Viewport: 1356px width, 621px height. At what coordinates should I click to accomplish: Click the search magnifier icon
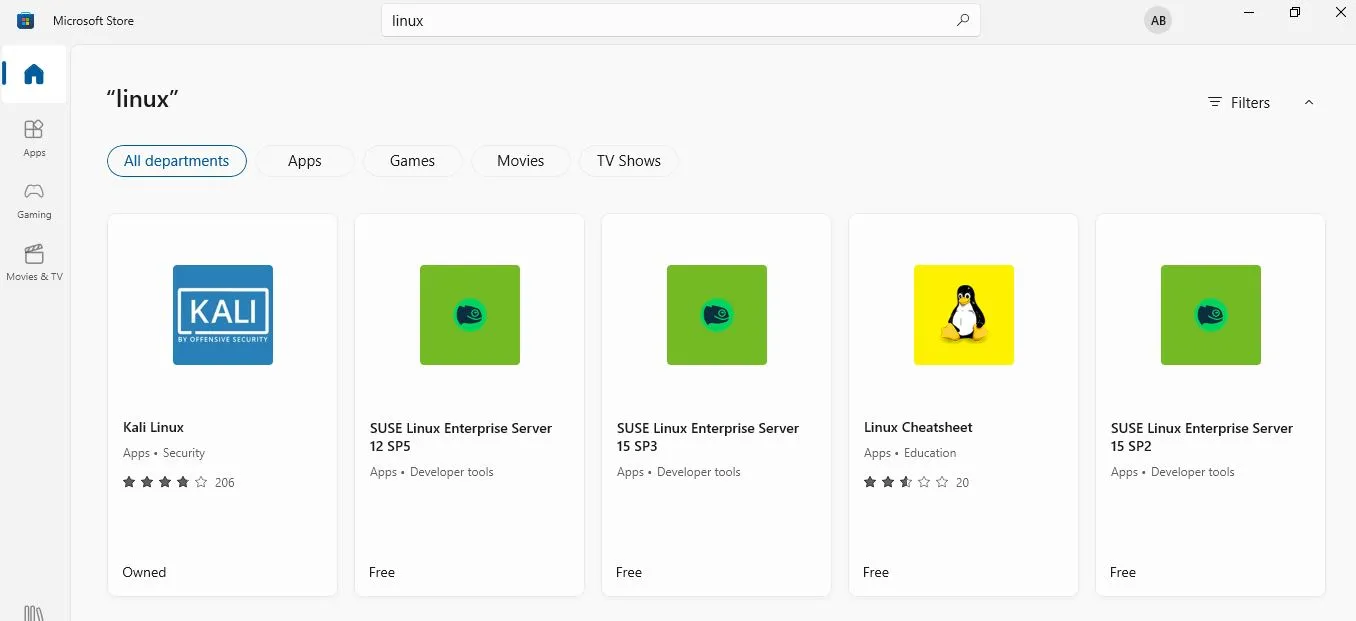pyautogui.click(x=962, y=20)
